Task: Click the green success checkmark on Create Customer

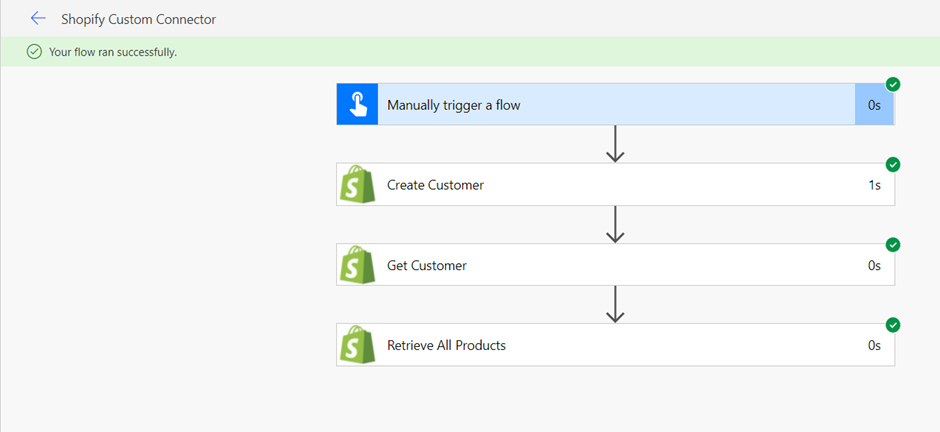Action: [x=893, y=164]
